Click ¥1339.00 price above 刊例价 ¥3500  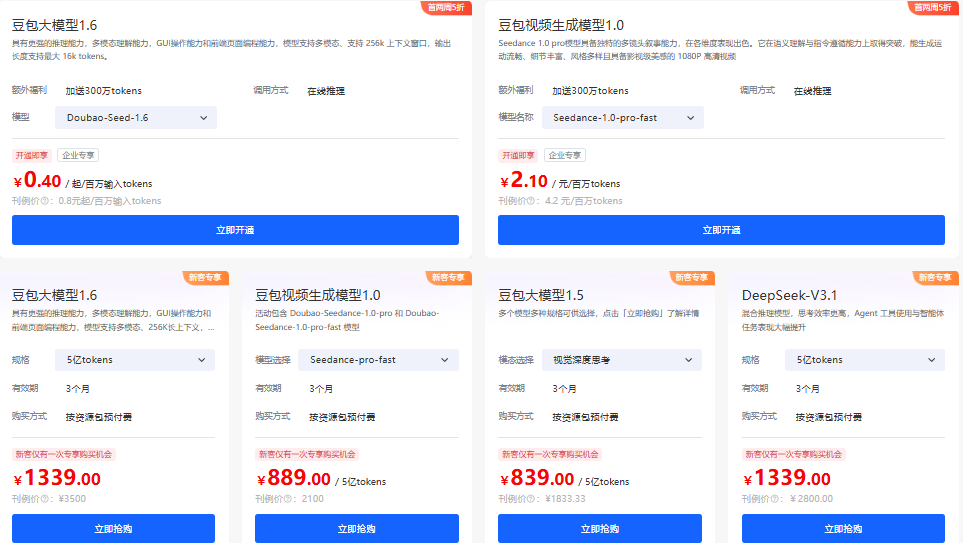click(57, 478)
